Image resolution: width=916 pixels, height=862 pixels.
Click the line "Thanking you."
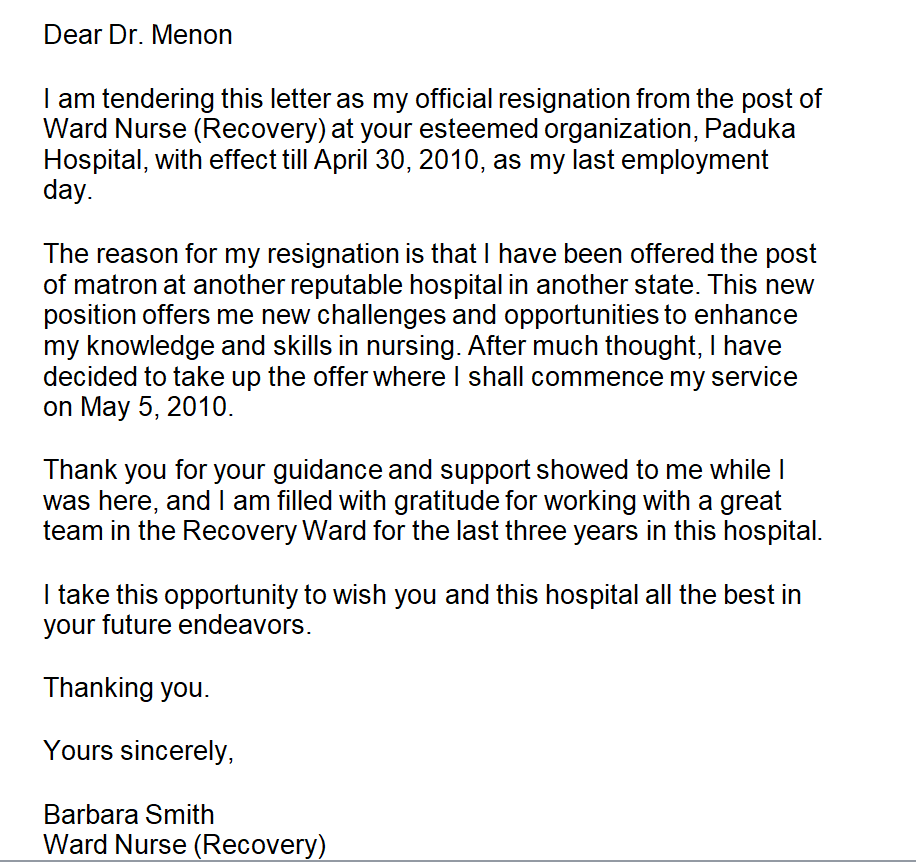(x=127, y=688)
